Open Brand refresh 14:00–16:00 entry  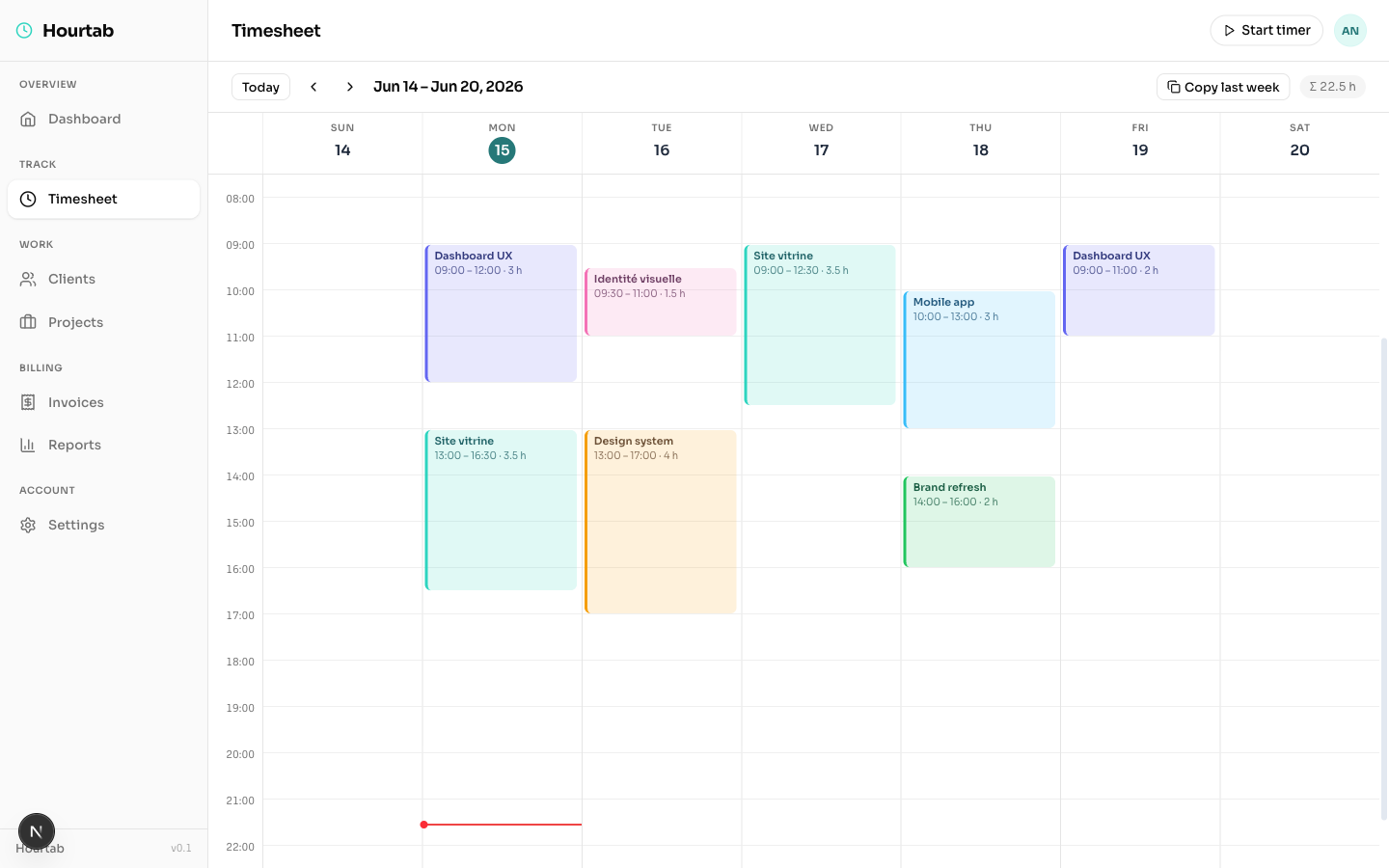(979, 522)
